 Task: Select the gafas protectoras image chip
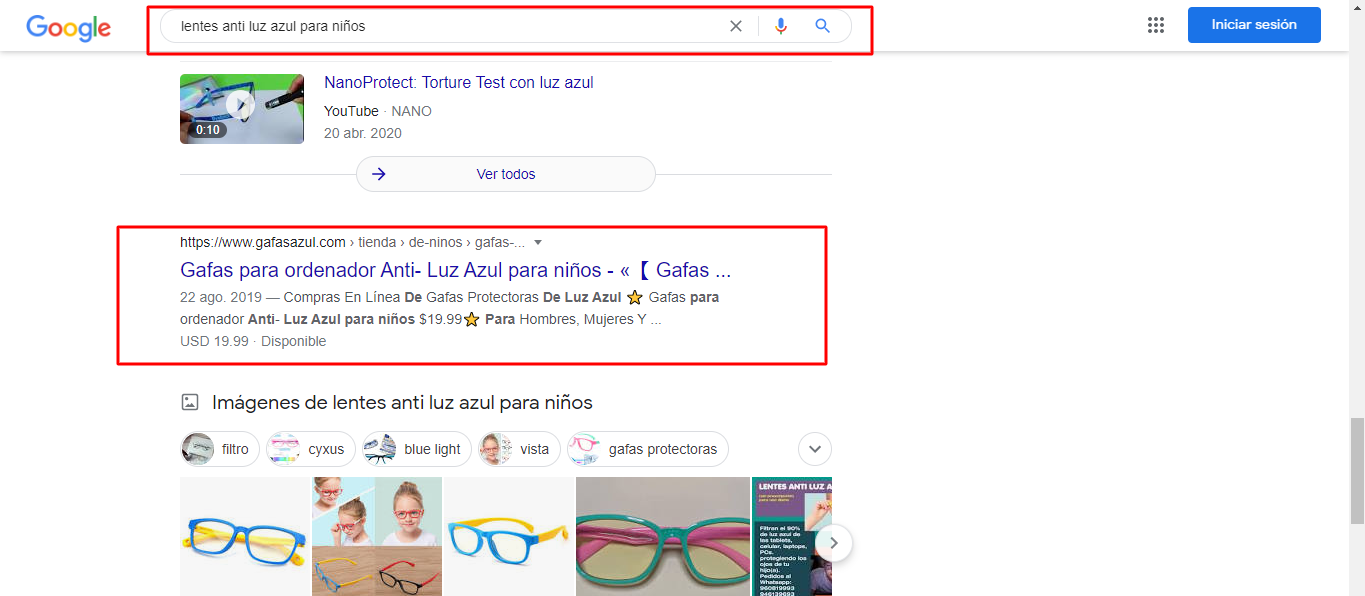[x=648, y=449]
